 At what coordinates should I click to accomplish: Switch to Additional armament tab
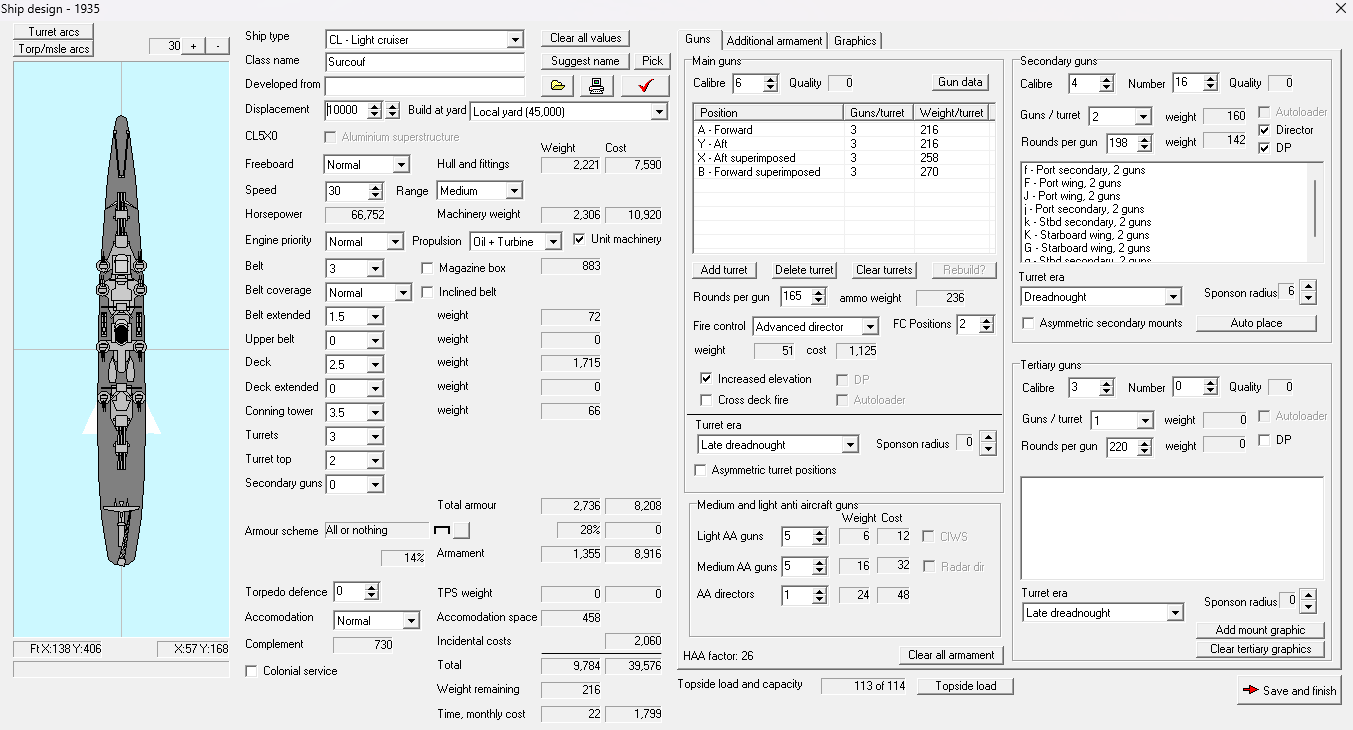(774, 41)
